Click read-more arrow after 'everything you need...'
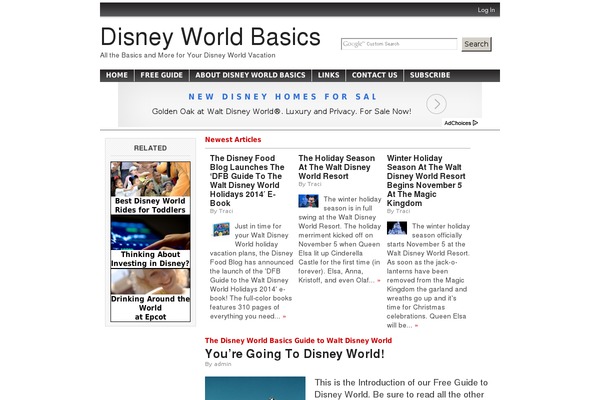 tap(284, 317)
